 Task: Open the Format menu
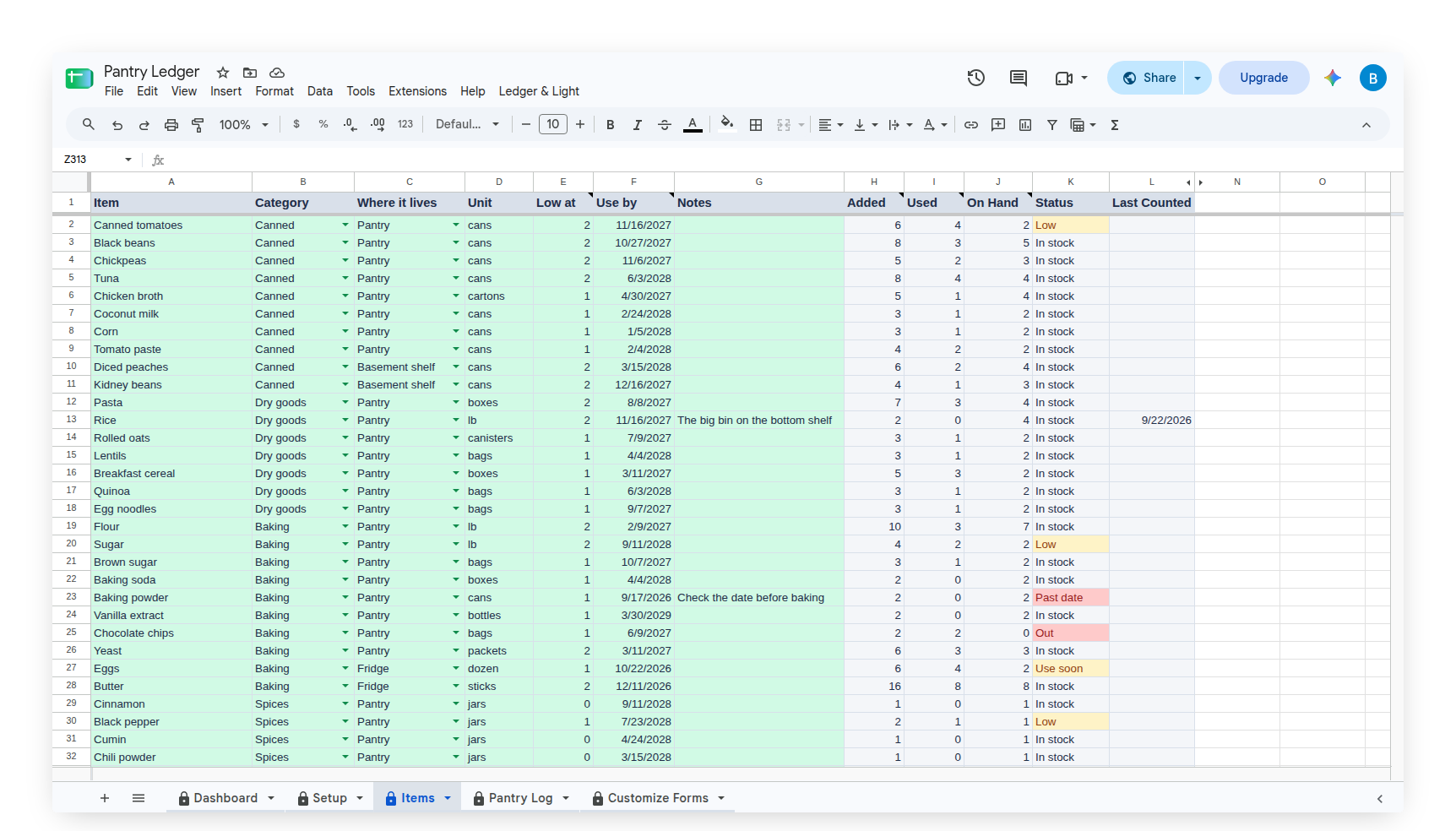(x=274, y=91)
